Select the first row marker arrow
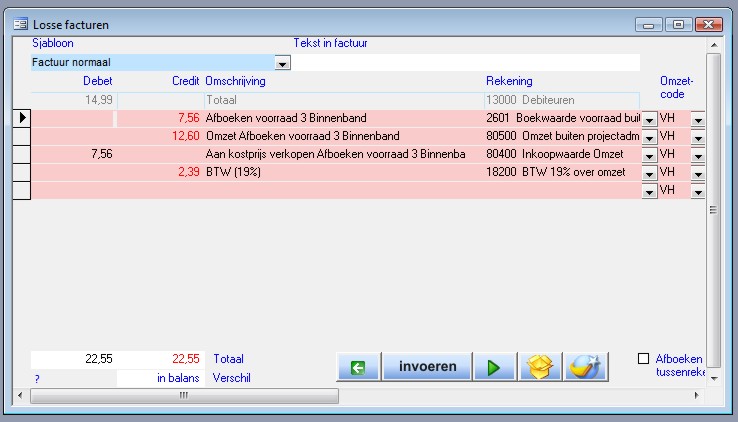Viewport: 738px width, 422px height. tap(21, 118)
